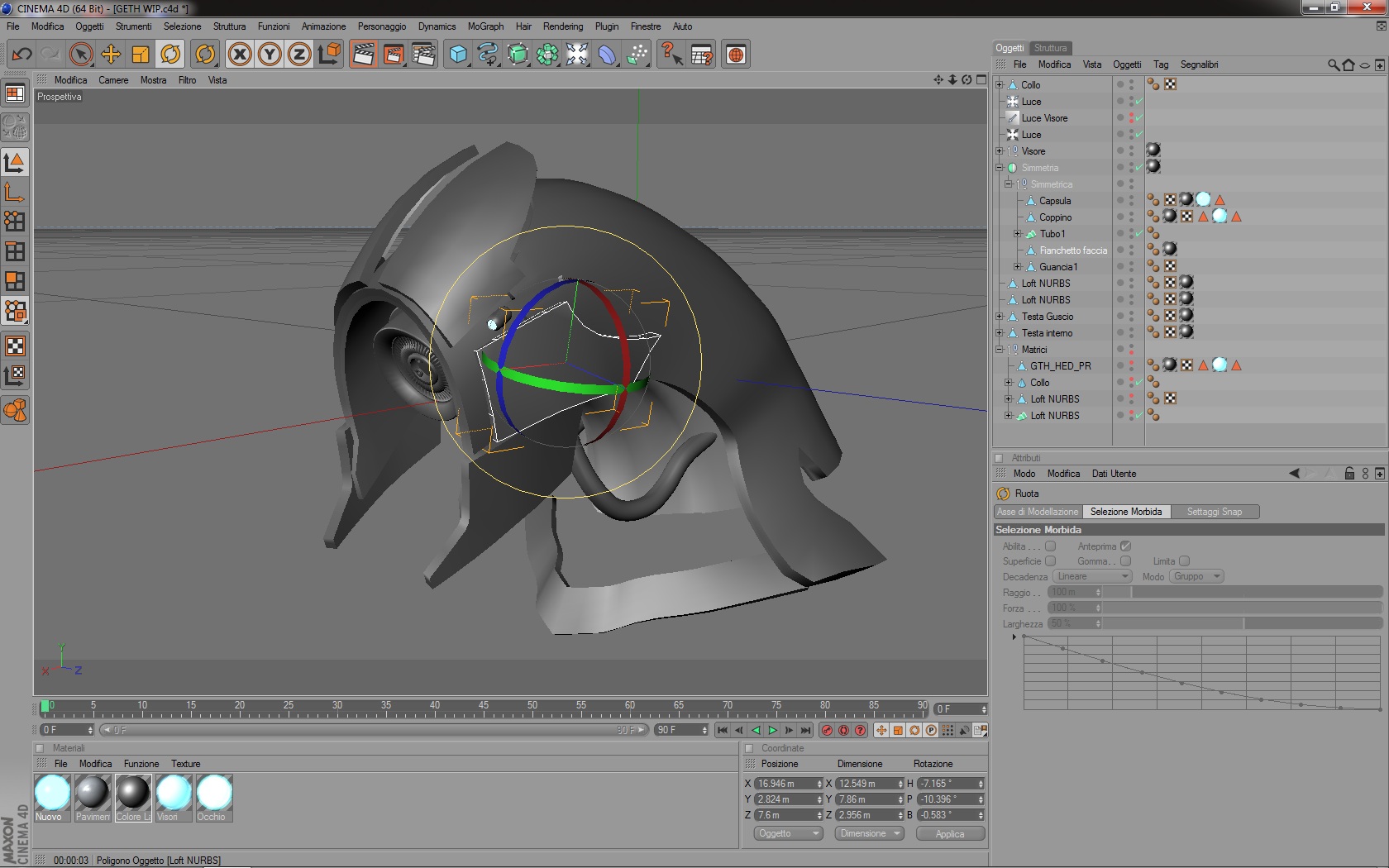Click the Applica button

coord(950,833)
